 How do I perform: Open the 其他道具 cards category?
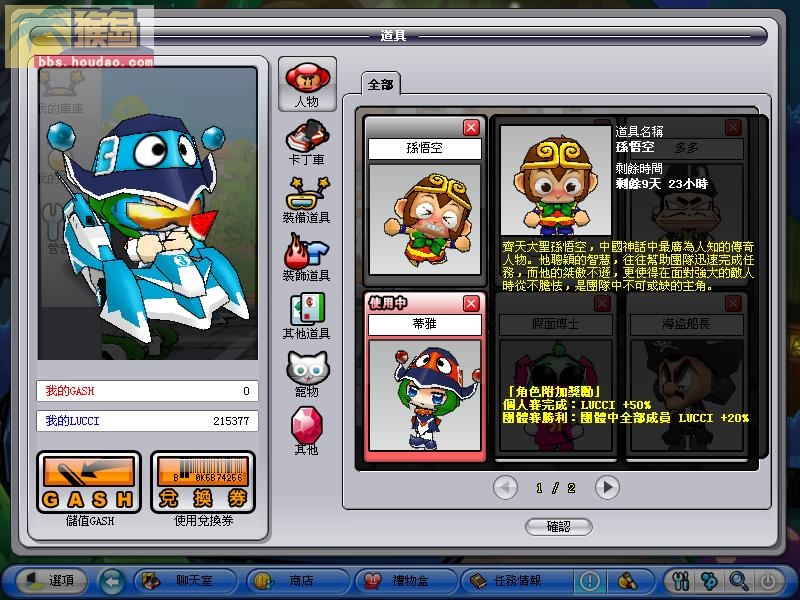point(307,316)
